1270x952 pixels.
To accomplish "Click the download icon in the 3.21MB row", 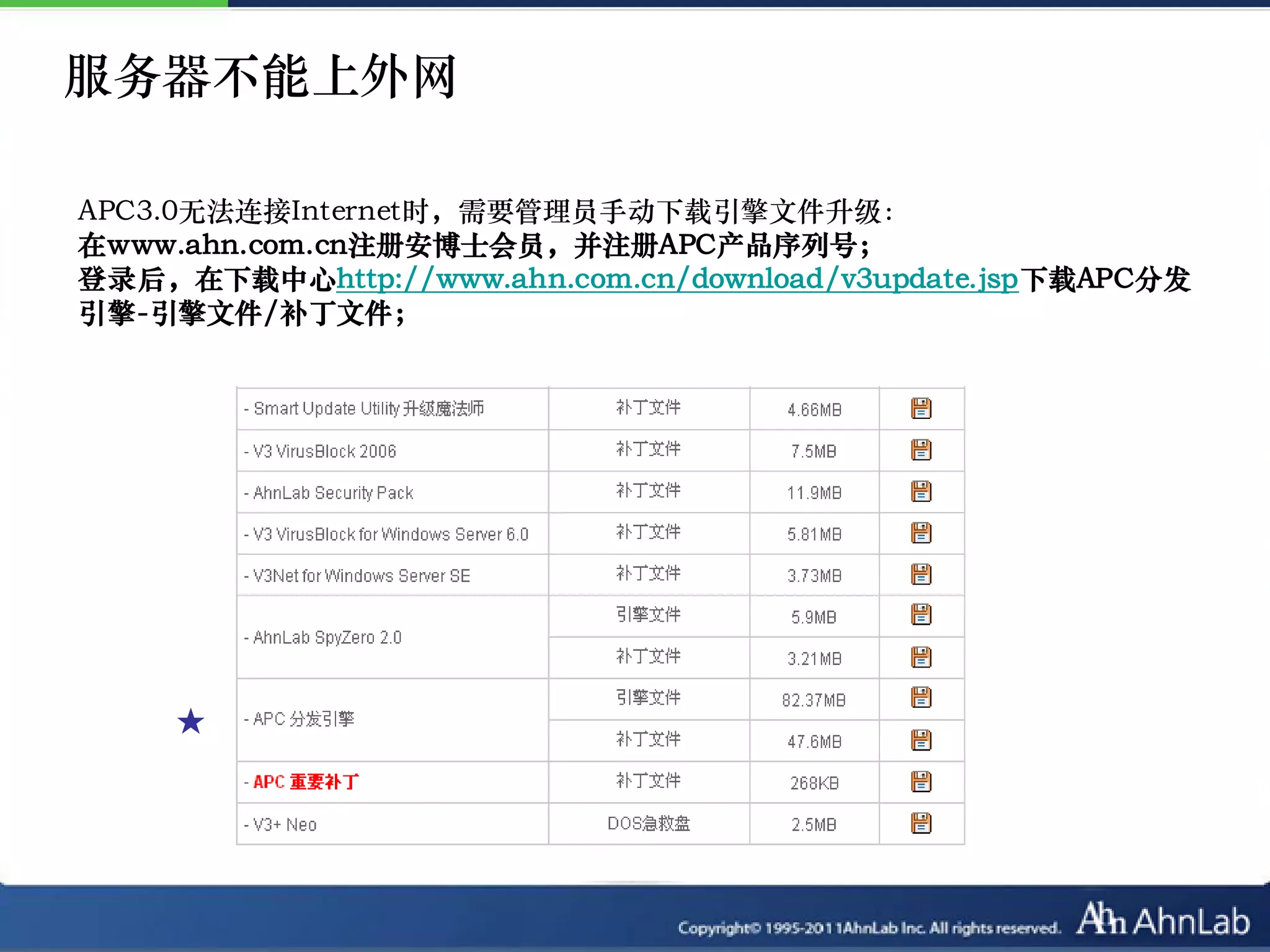I will tap(921, 657).
